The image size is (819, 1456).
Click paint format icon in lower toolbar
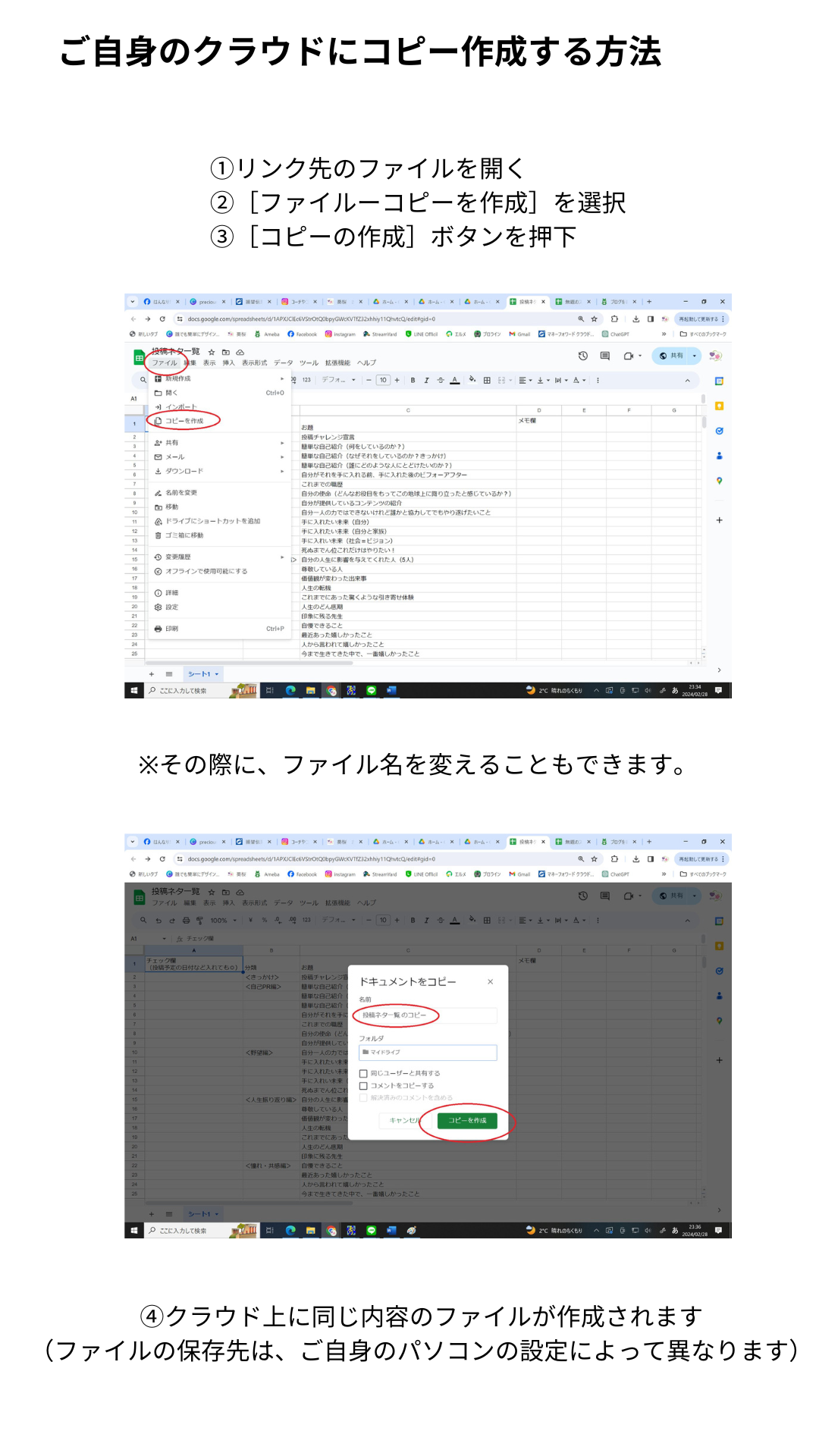coord(199,921)
